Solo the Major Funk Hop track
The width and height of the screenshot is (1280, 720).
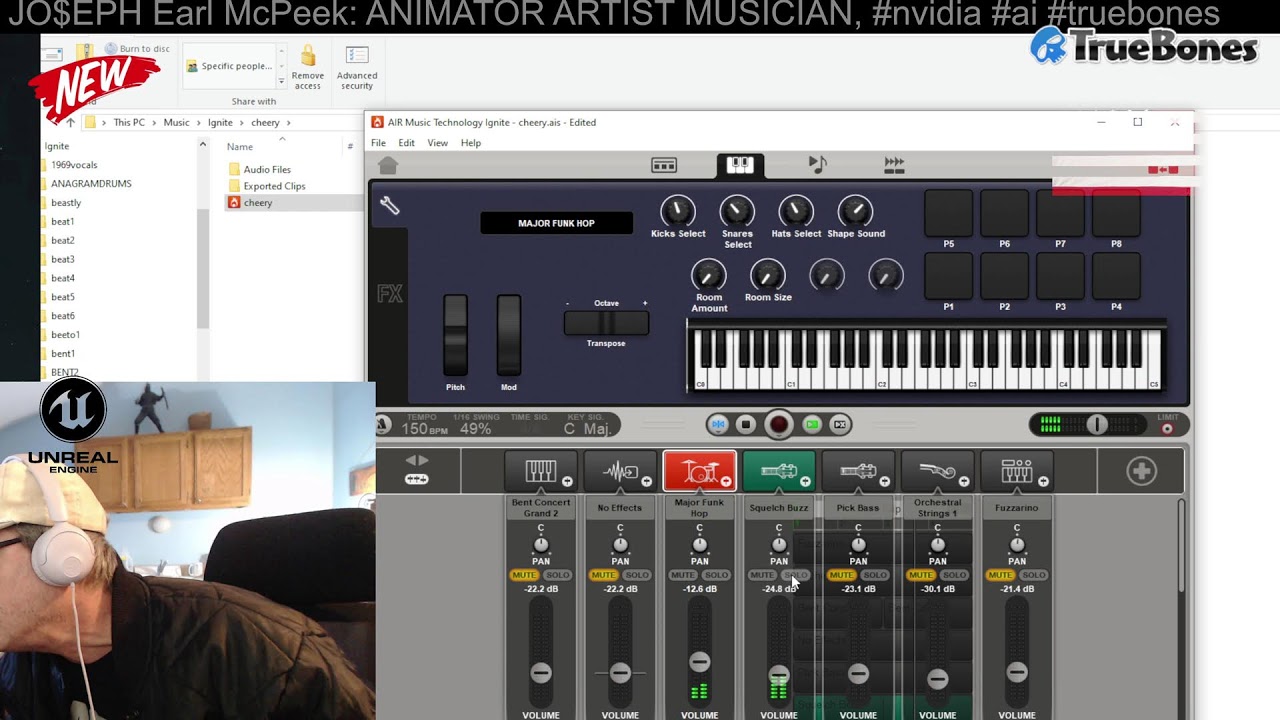(716, 575)
